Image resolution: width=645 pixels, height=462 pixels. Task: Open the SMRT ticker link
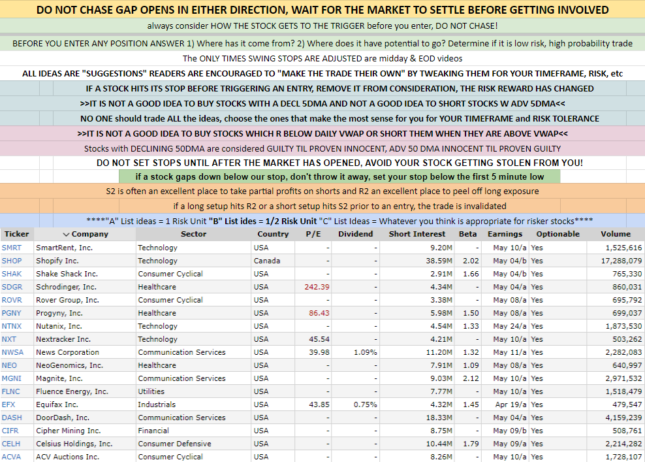(x=12, y=248)
